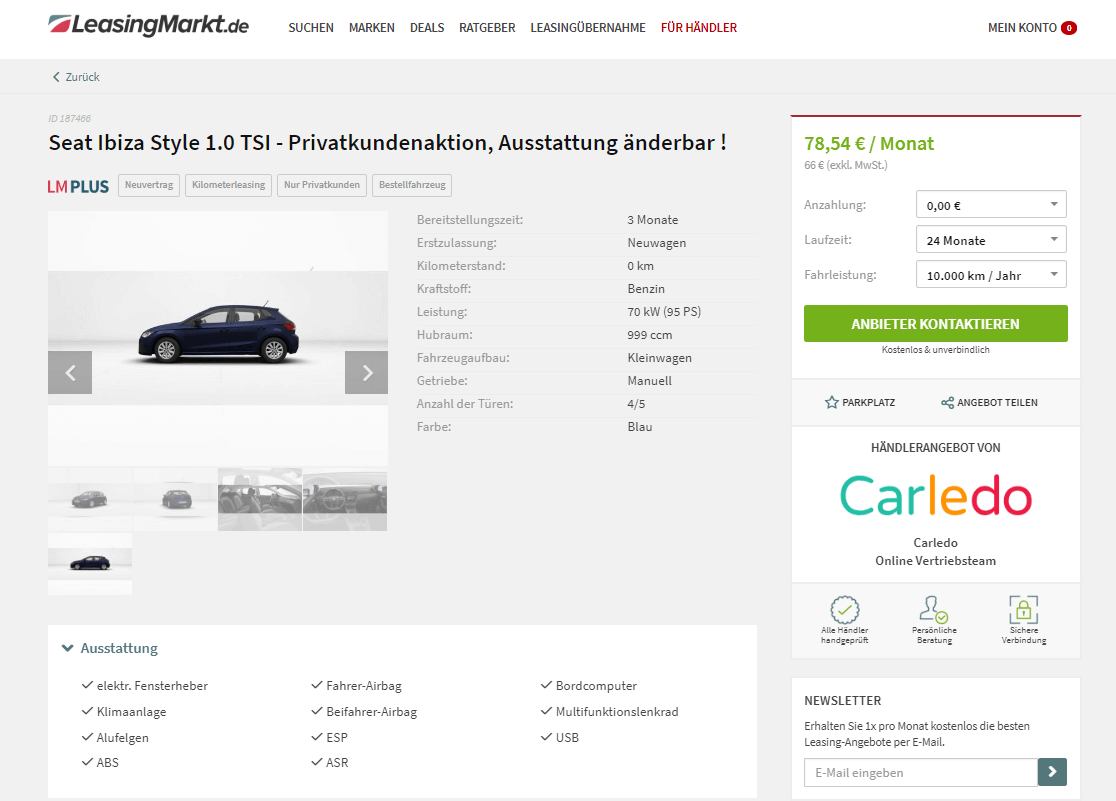Screen dimensions: 1116x801
Task: Open the Laufzeit dropdown
Action: coord(991,239)
